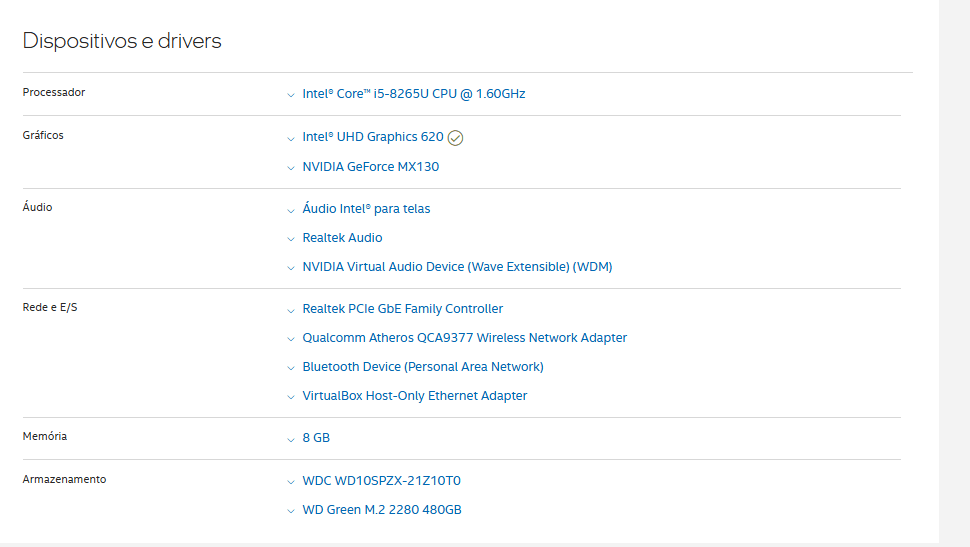Expand chevron beside Qualcomm Atheros QCA9377

(291, 339)
